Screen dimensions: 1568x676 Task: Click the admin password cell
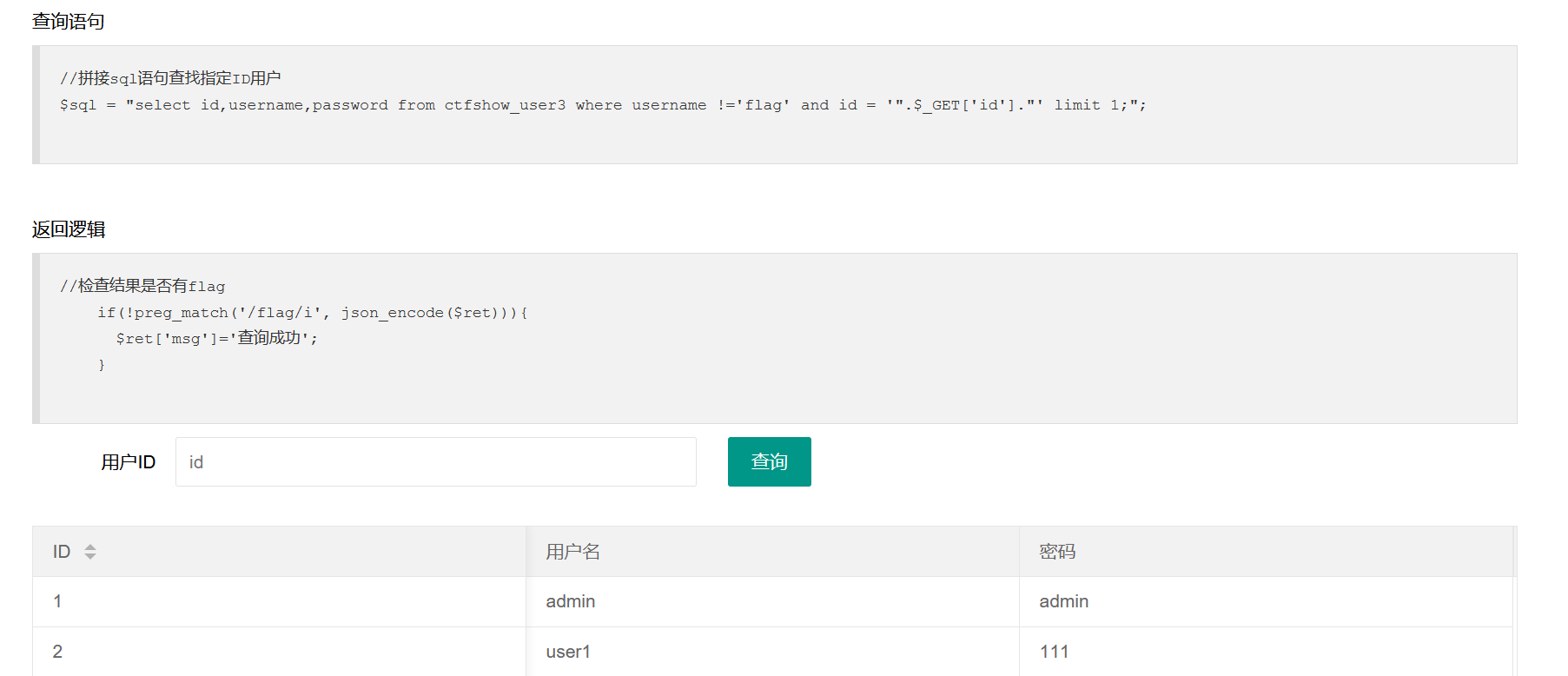tap(1266, 601)
